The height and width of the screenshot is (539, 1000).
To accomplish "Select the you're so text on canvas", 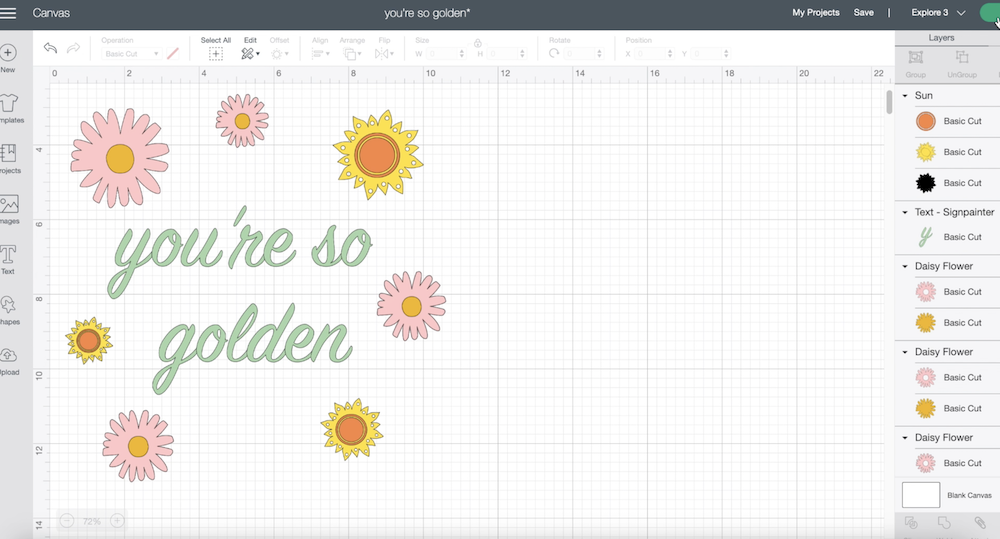I will click(x=241, y=250).
